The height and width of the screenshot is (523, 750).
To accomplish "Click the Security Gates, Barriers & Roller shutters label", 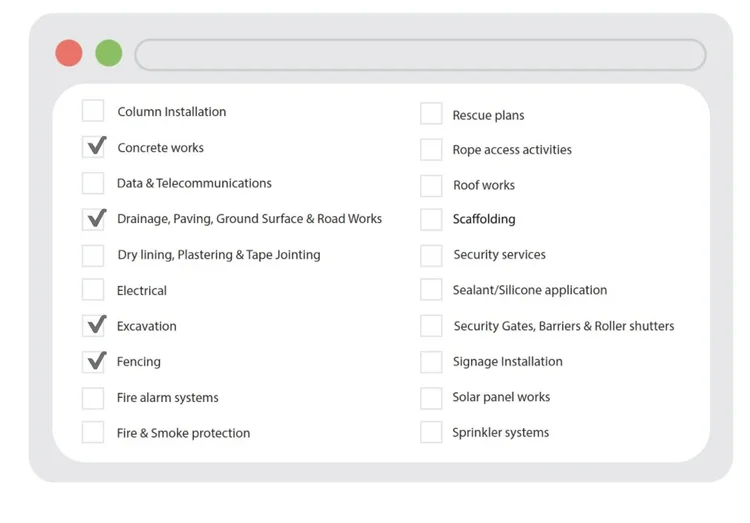I will pyautogui.click(x=564, y=326).
